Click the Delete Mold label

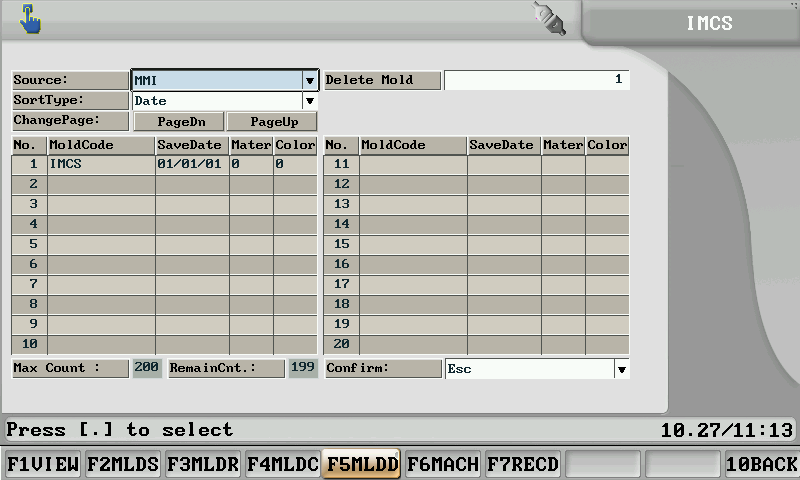(382, 81)
